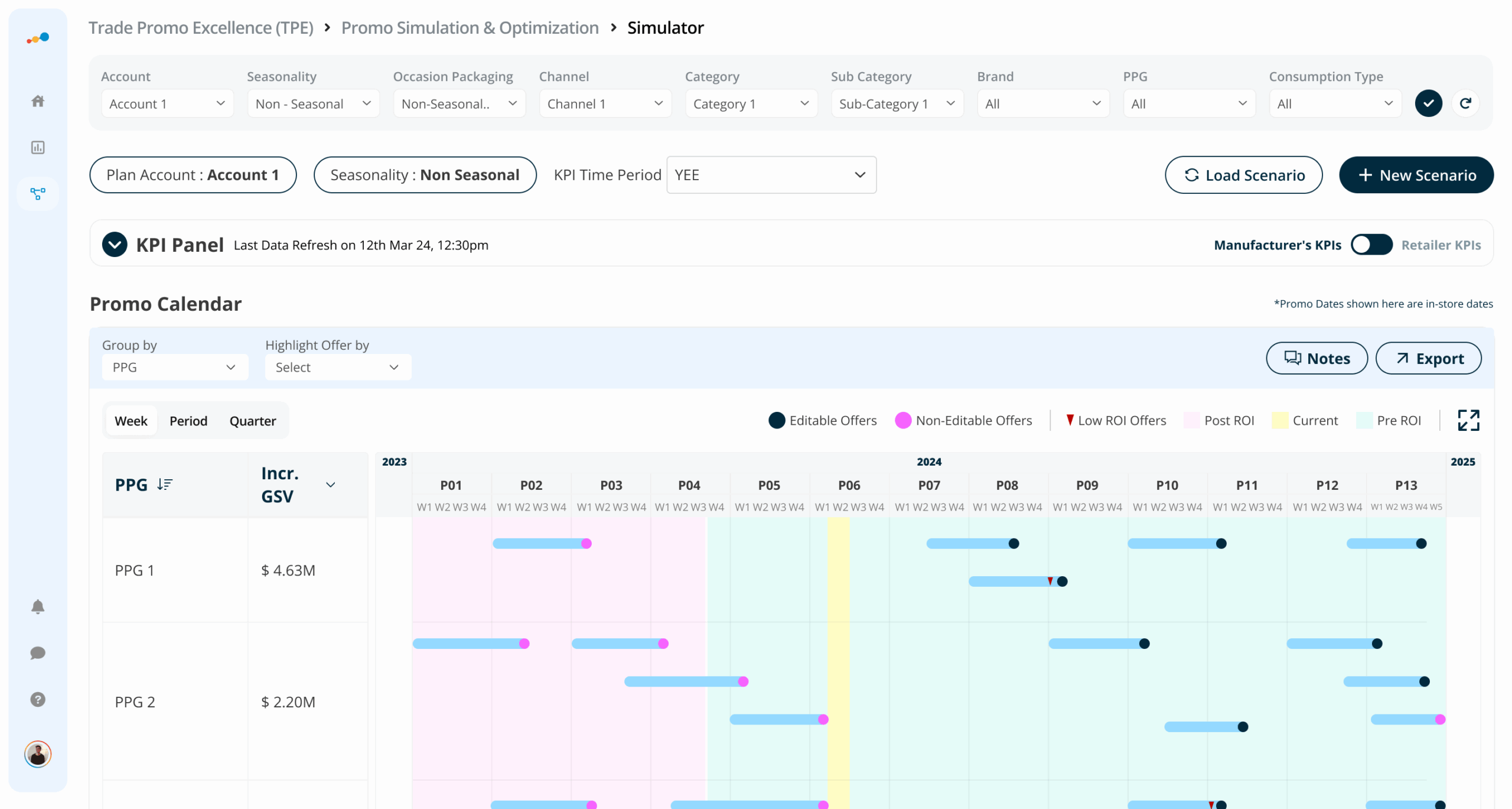Open the Consumption Type dropdown

tap(1335, 103)
